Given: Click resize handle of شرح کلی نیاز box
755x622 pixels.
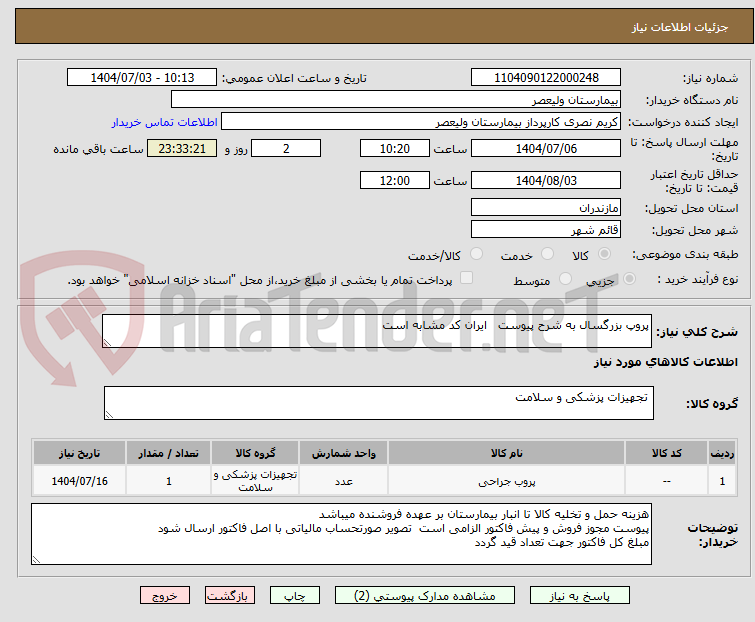Looking at the screenshot, I should [x=107, y=343].
